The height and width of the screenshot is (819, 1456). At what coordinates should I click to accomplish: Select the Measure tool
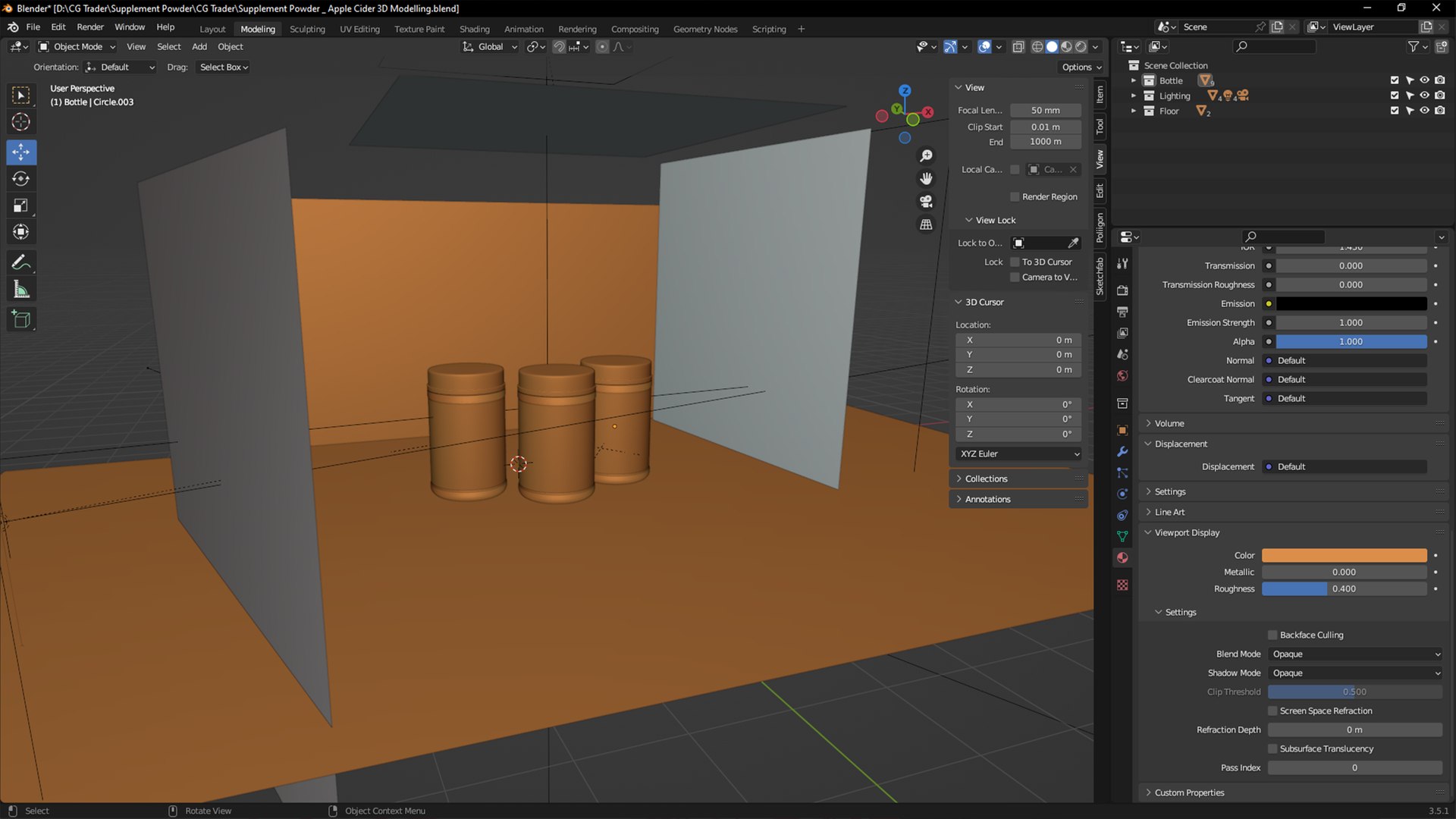click(21, 289)
